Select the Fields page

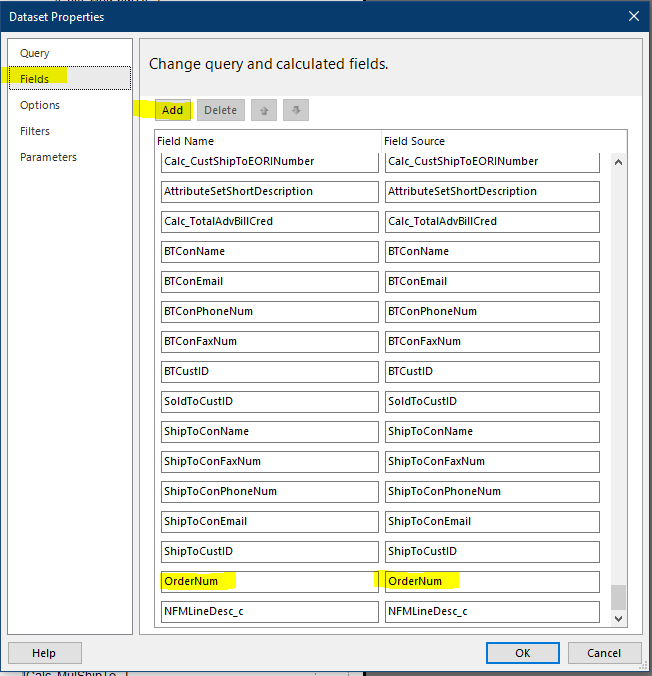tap(70, 78)
